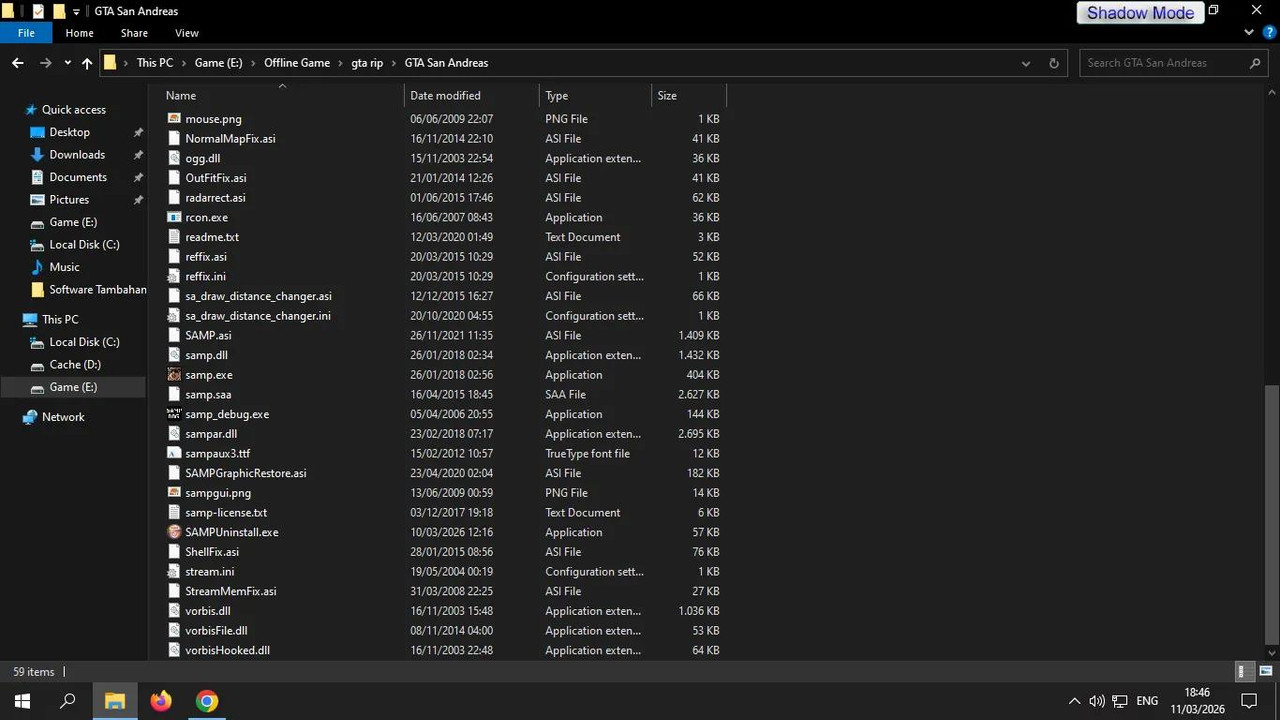1280x720 pixels.
Task: Click the search magnifier in the search box
Action: (x=1255, y=63)
